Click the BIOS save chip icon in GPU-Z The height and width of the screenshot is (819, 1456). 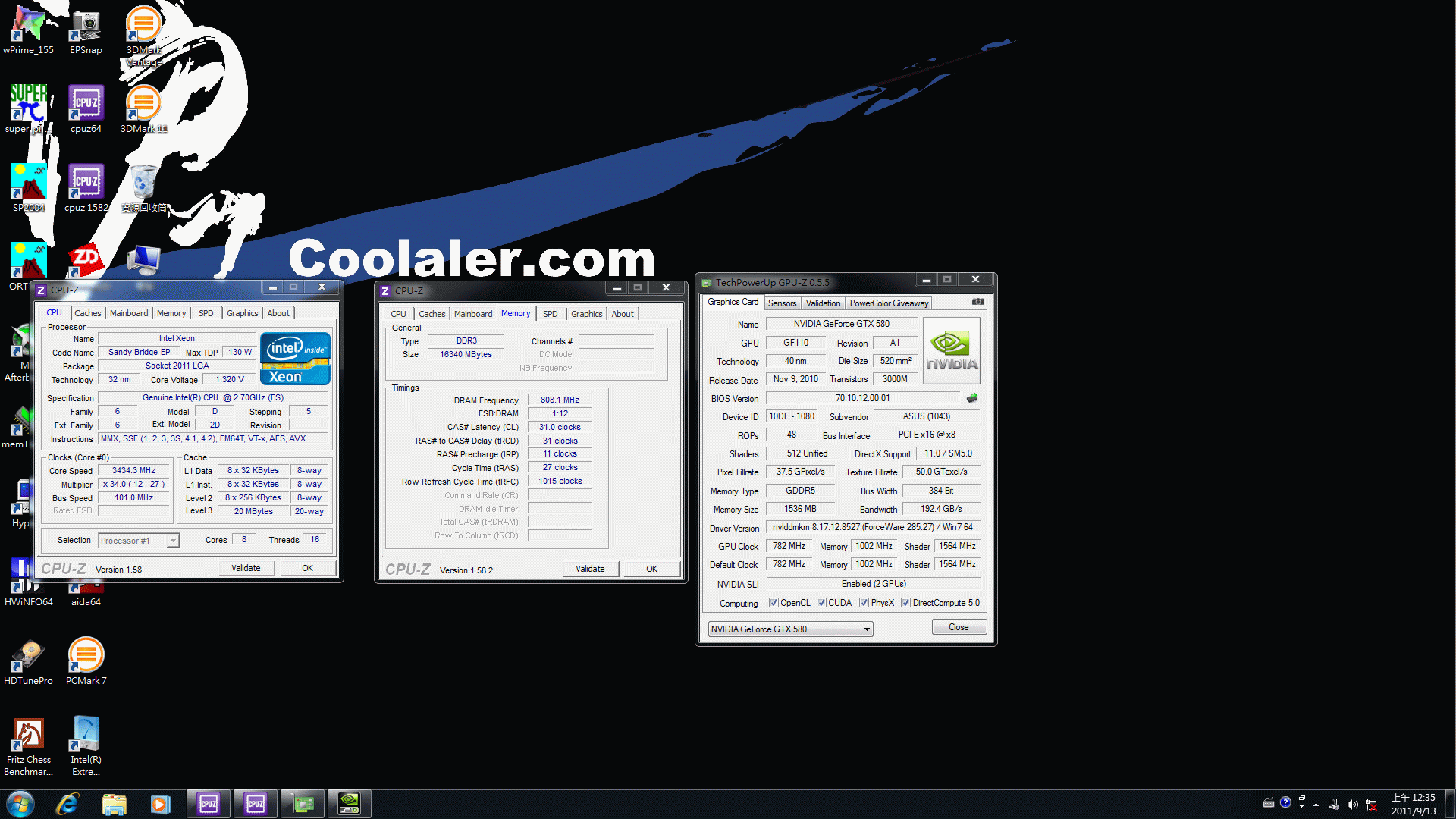pos(972,398)
